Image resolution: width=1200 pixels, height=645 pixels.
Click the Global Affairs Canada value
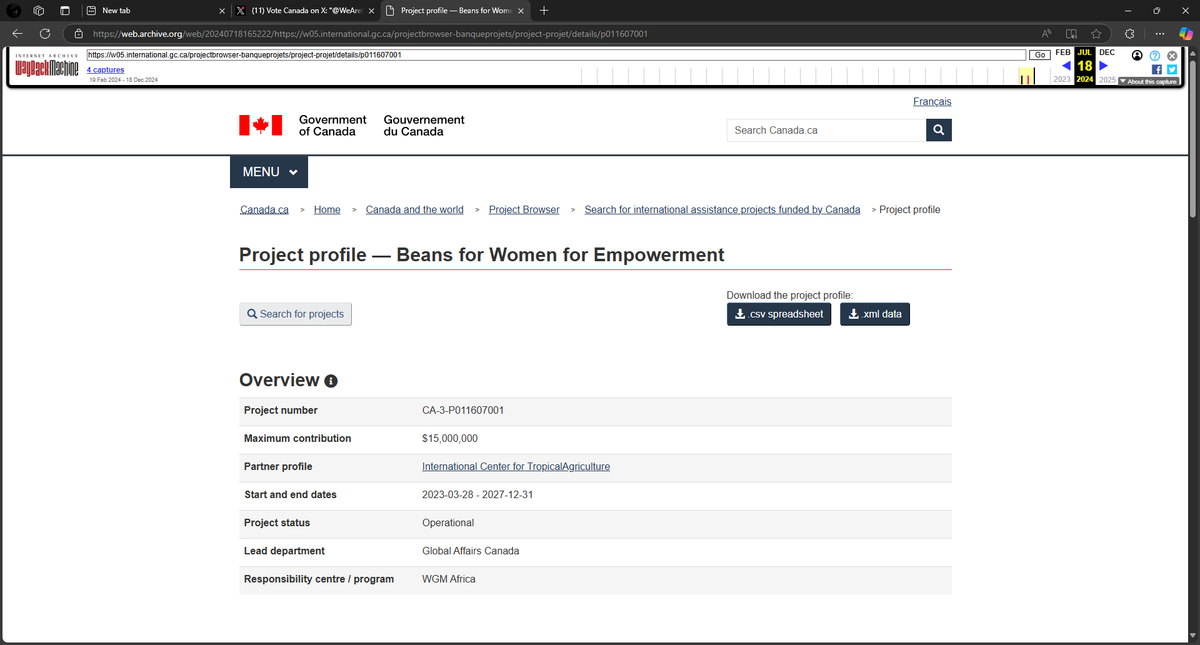[x=470, y=551]
